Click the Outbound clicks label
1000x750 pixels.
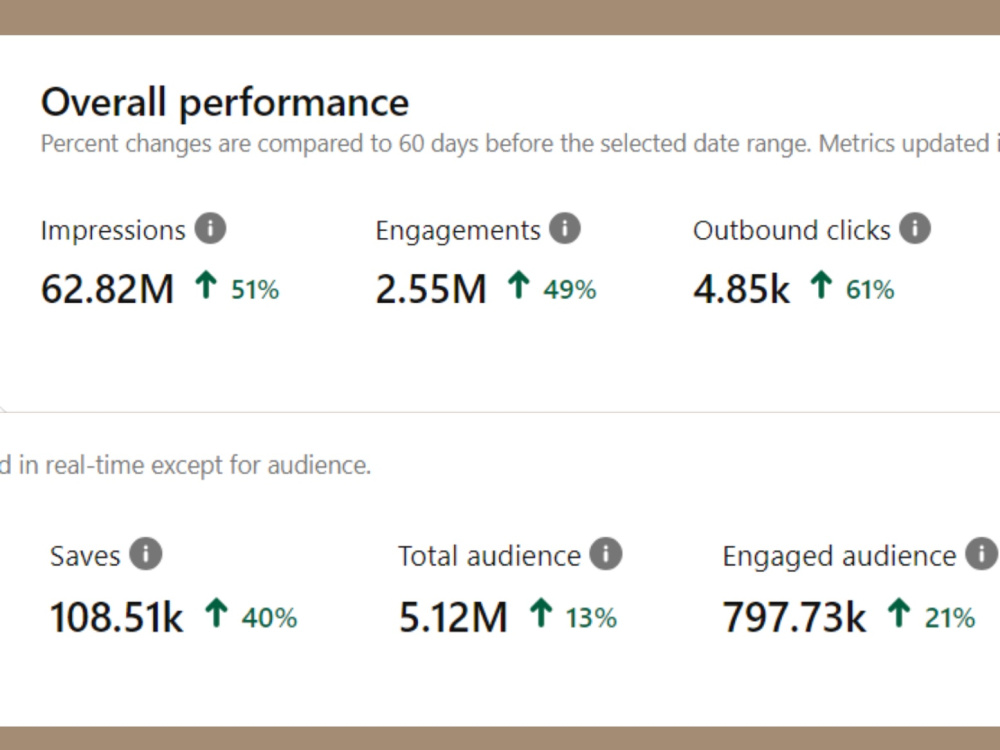pyautogui.click(x=792, y=230)
